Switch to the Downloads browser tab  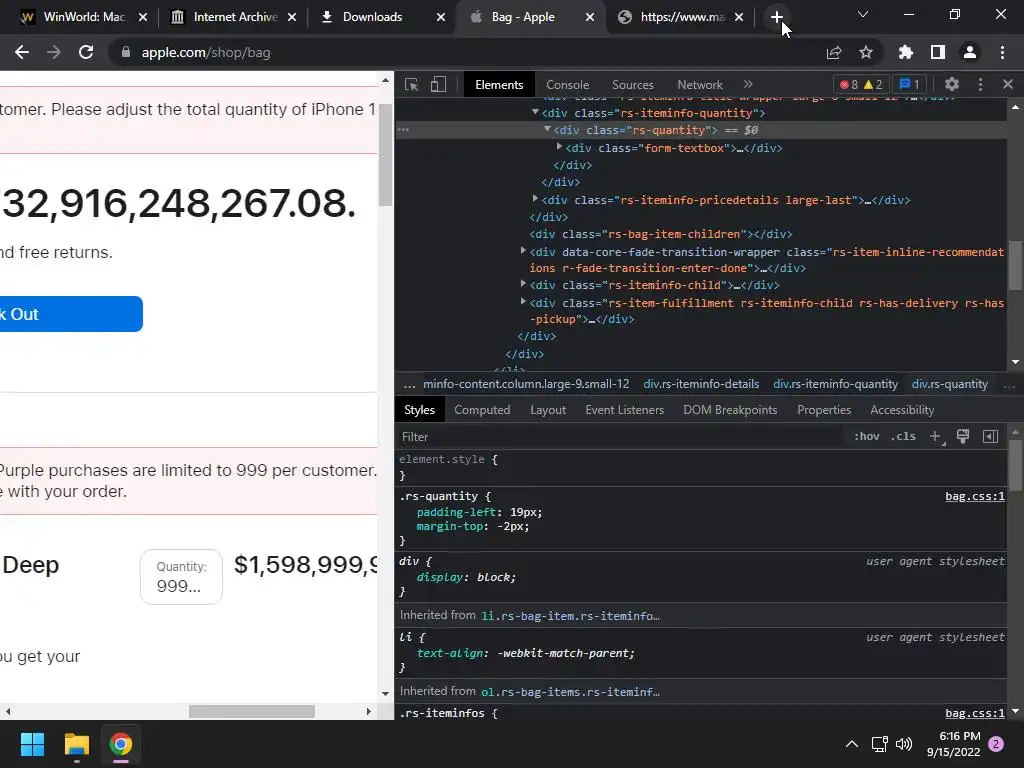[373, 17]
